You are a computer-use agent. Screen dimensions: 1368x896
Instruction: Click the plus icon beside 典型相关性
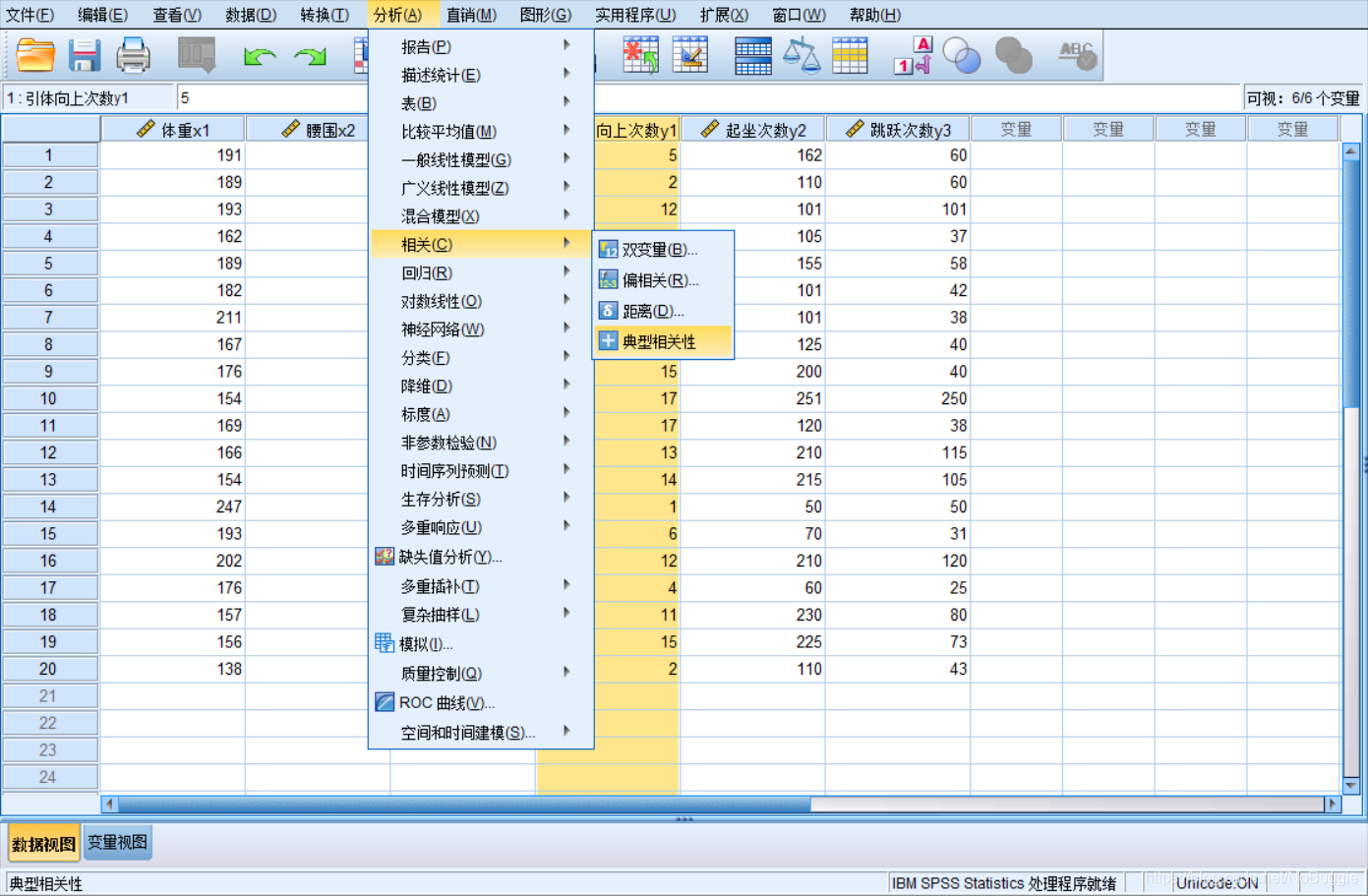point(609,341)
